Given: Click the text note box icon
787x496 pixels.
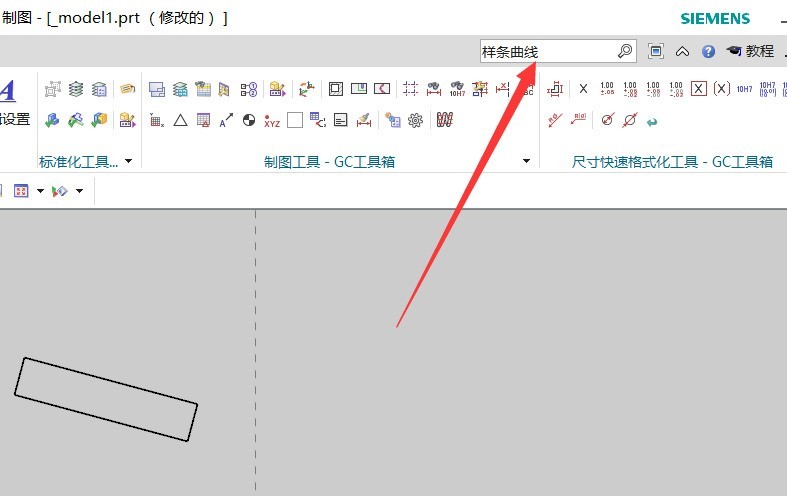Looking at the screenshot, I should click(x=341, y=120).
